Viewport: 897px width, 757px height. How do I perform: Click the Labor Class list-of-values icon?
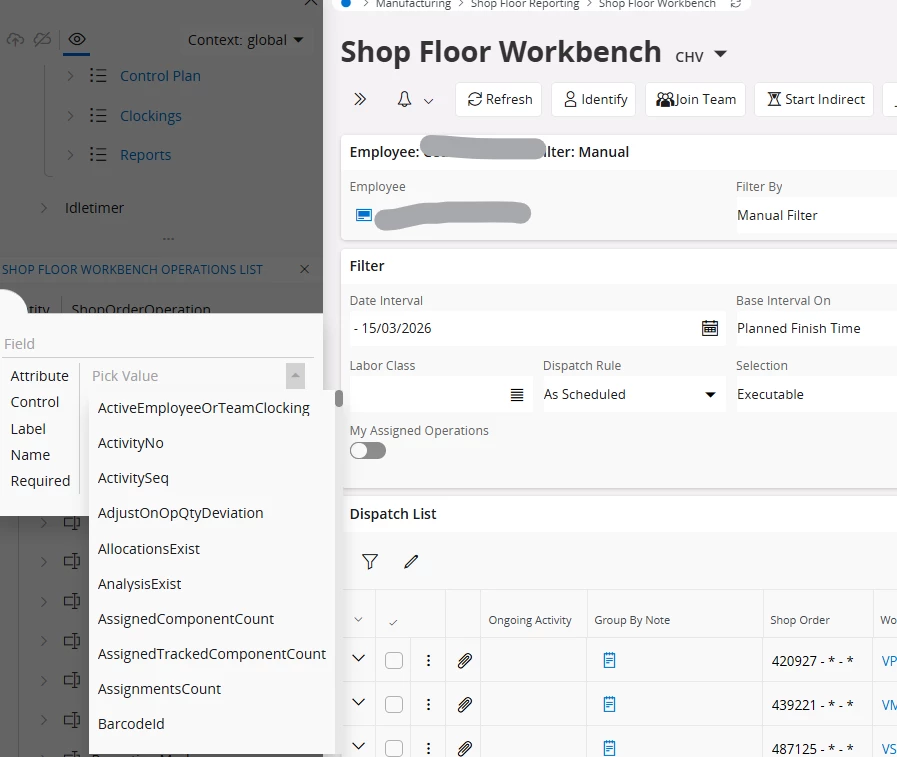517,395
